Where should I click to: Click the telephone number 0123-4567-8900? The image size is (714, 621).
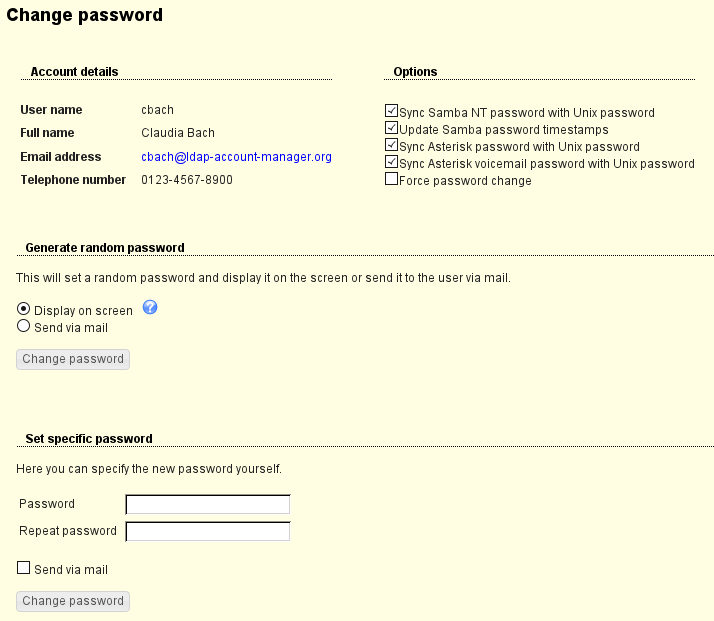tap(187, 180)
